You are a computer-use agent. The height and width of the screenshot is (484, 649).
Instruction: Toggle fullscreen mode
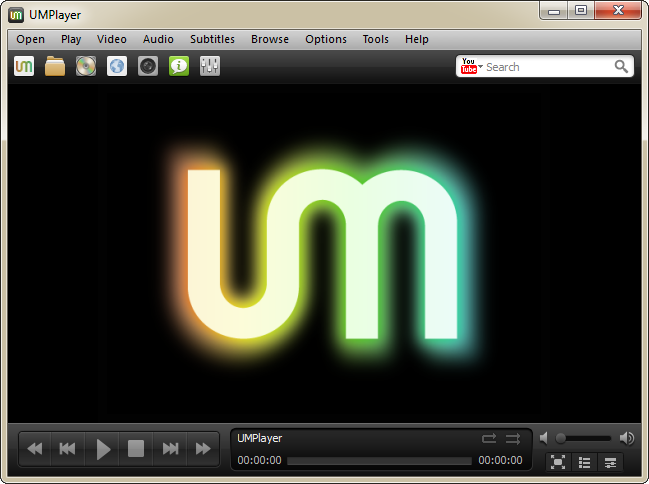coord(558,462)
